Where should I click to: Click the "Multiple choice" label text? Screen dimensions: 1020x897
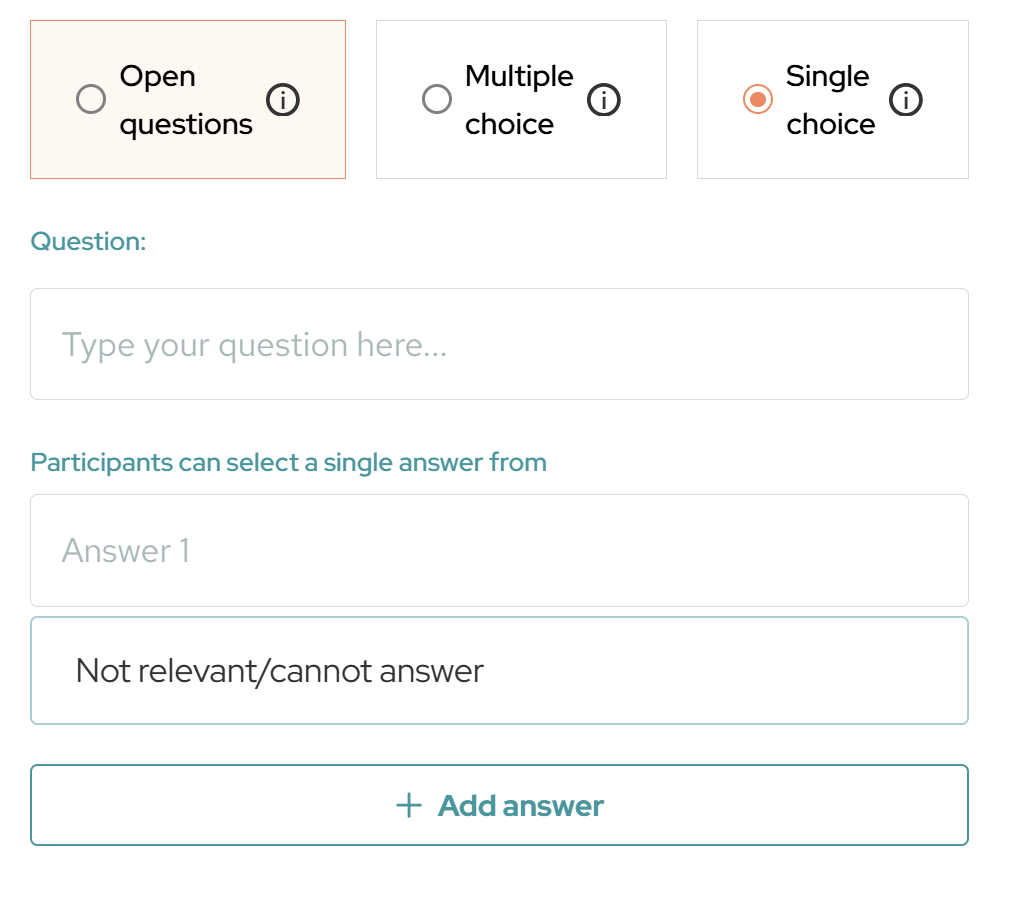click(519, 100)
